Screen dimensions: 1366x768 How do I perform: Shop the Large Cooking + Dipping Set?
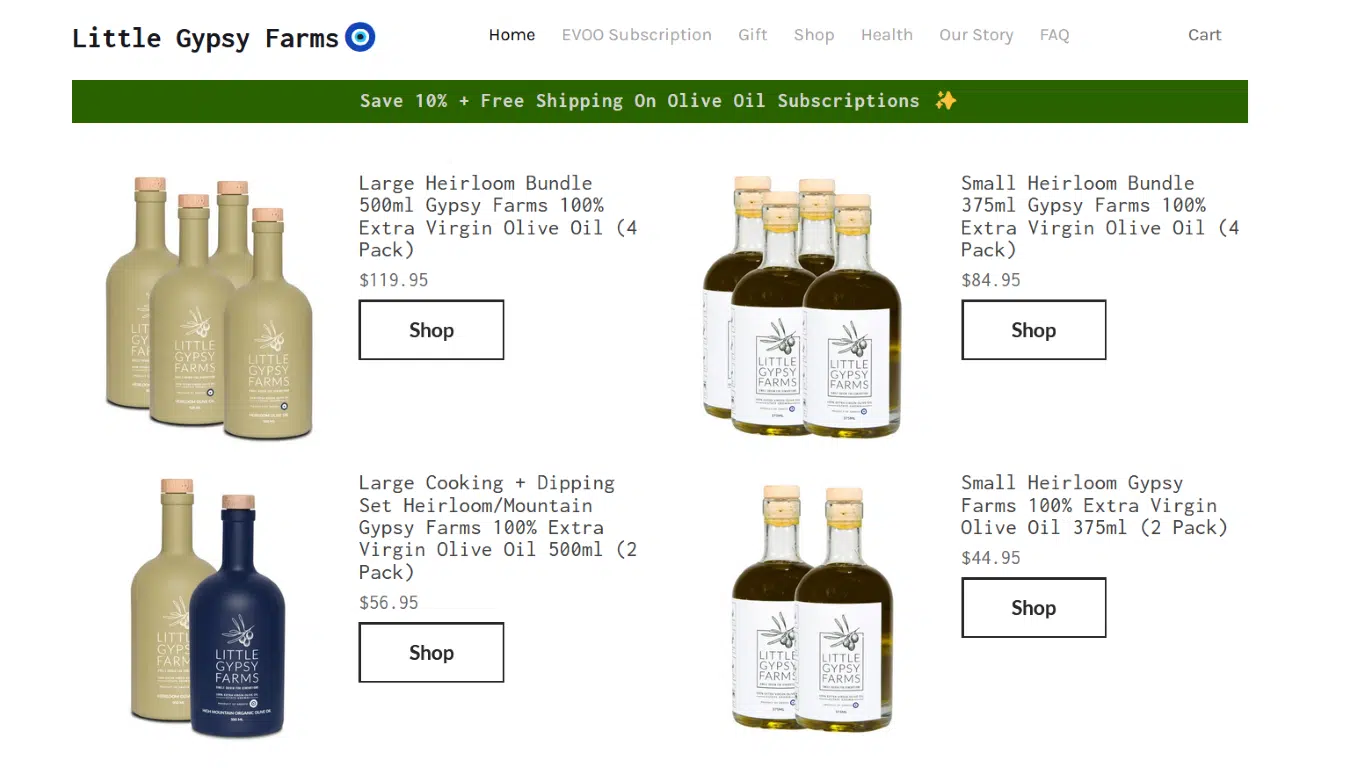[x=431, y=653]
